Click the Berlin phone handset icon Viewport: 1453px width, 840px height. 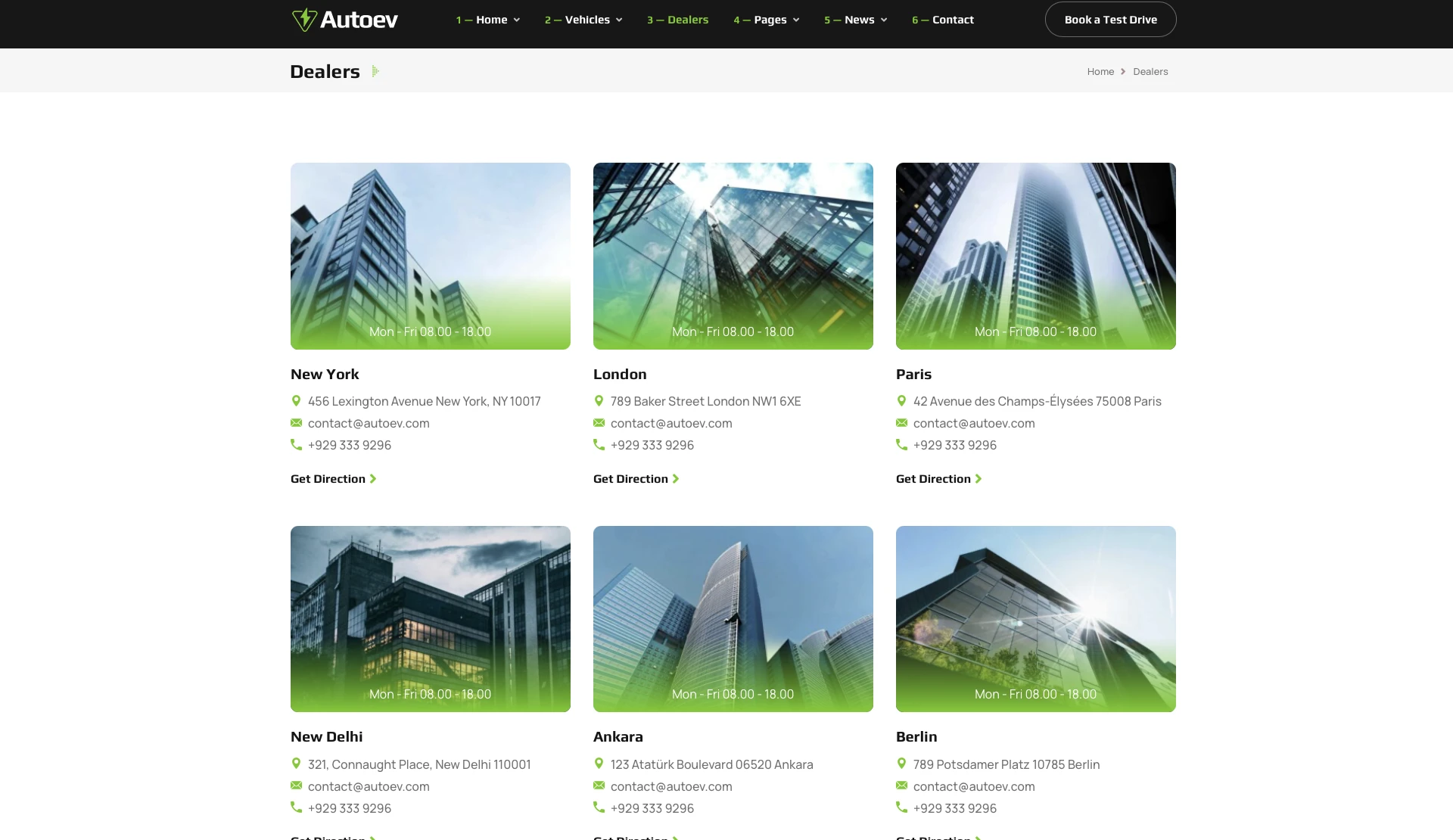click(901, 808)
